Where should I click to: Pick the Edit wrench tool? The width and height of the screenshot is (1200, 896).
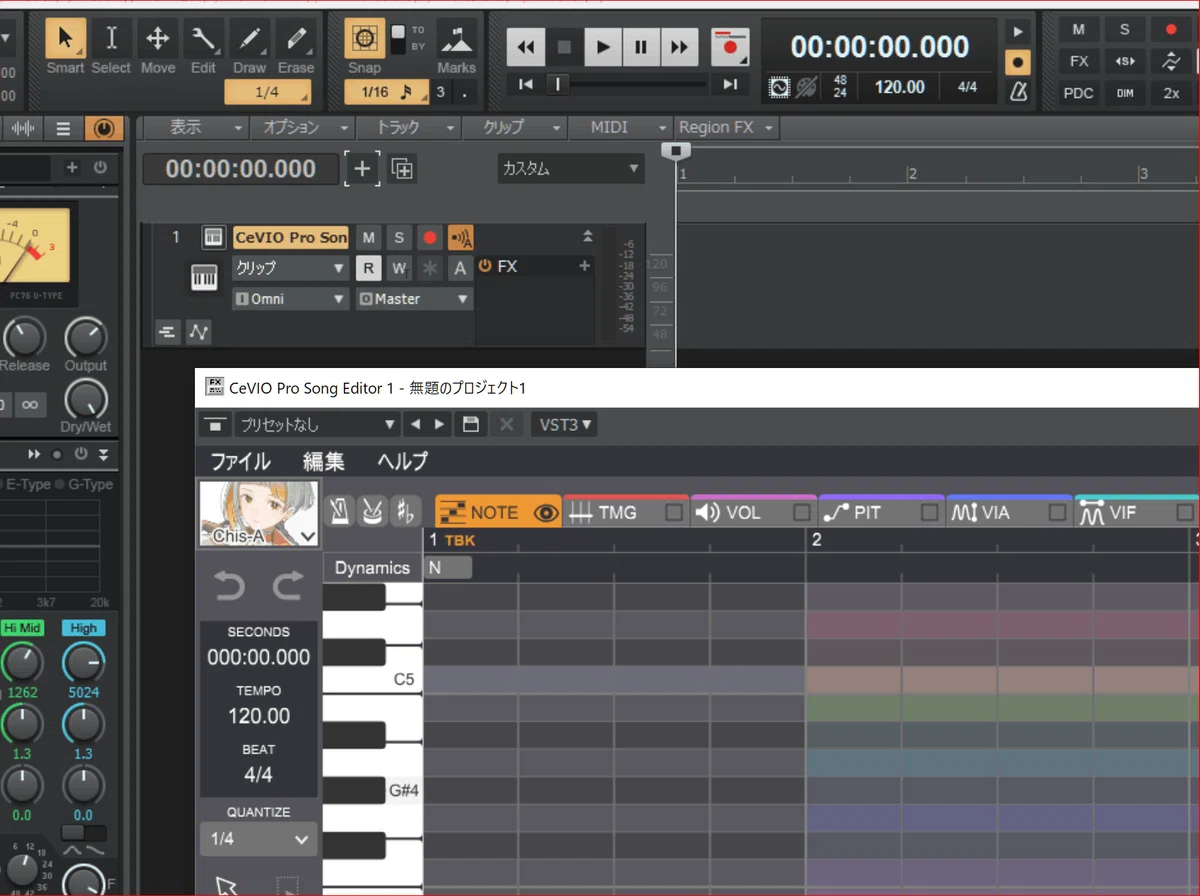tap(203, 46)
